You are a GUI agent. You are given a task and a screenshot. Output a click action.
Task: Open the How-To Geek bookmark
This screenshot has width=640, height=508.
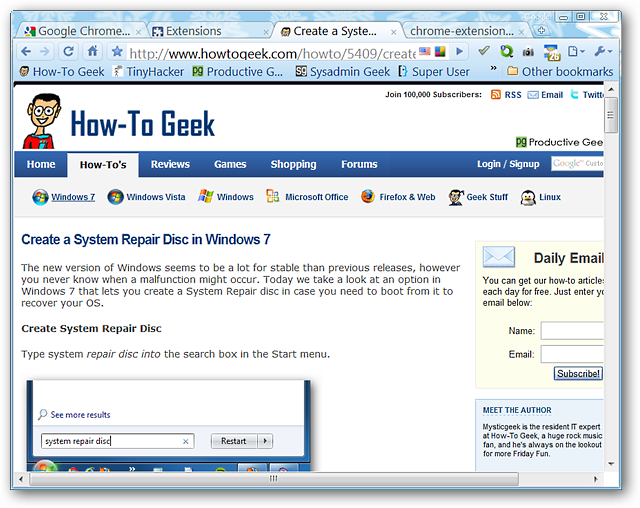62,72
